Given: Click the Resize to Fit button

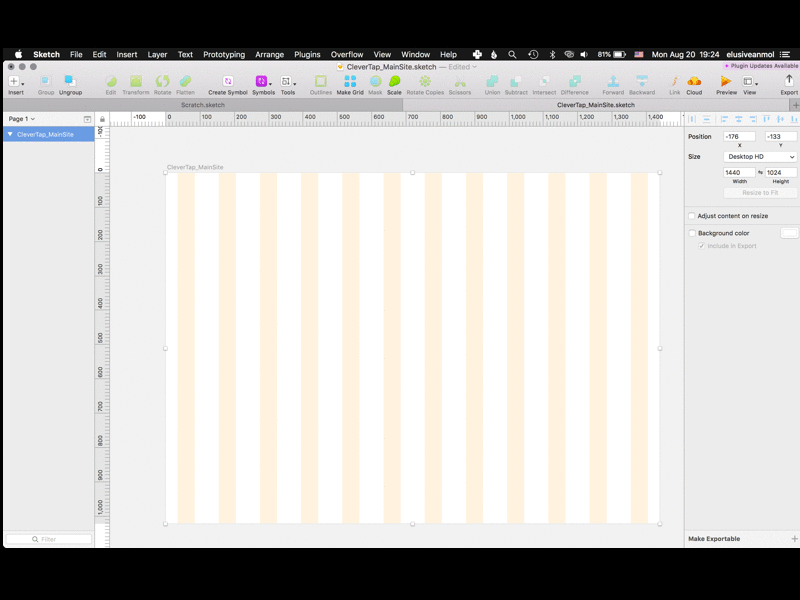Looking at the screenshot, I should (x=760, y=193).
